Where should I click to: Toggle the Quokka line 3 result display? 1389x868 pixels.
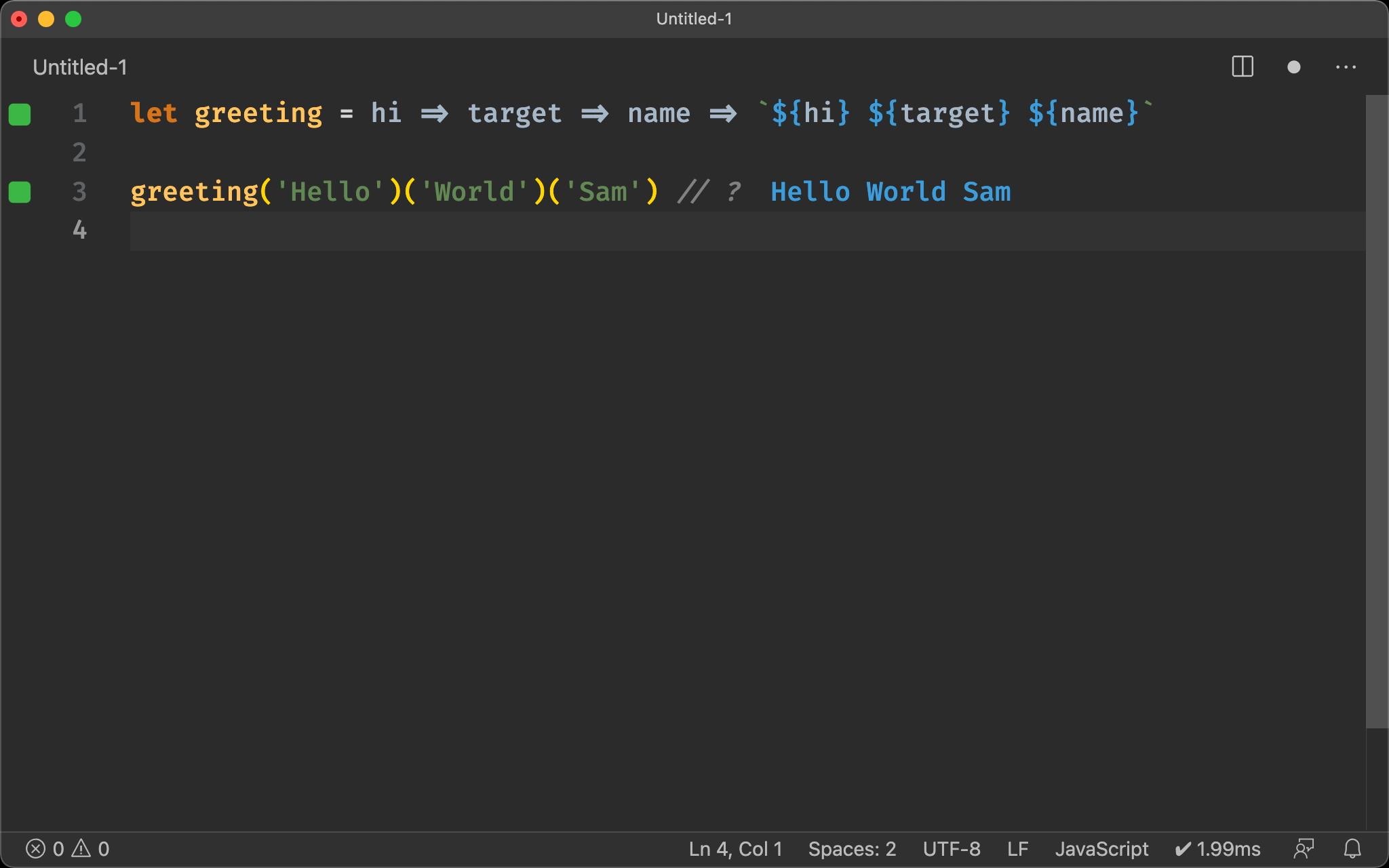[22, 191]
